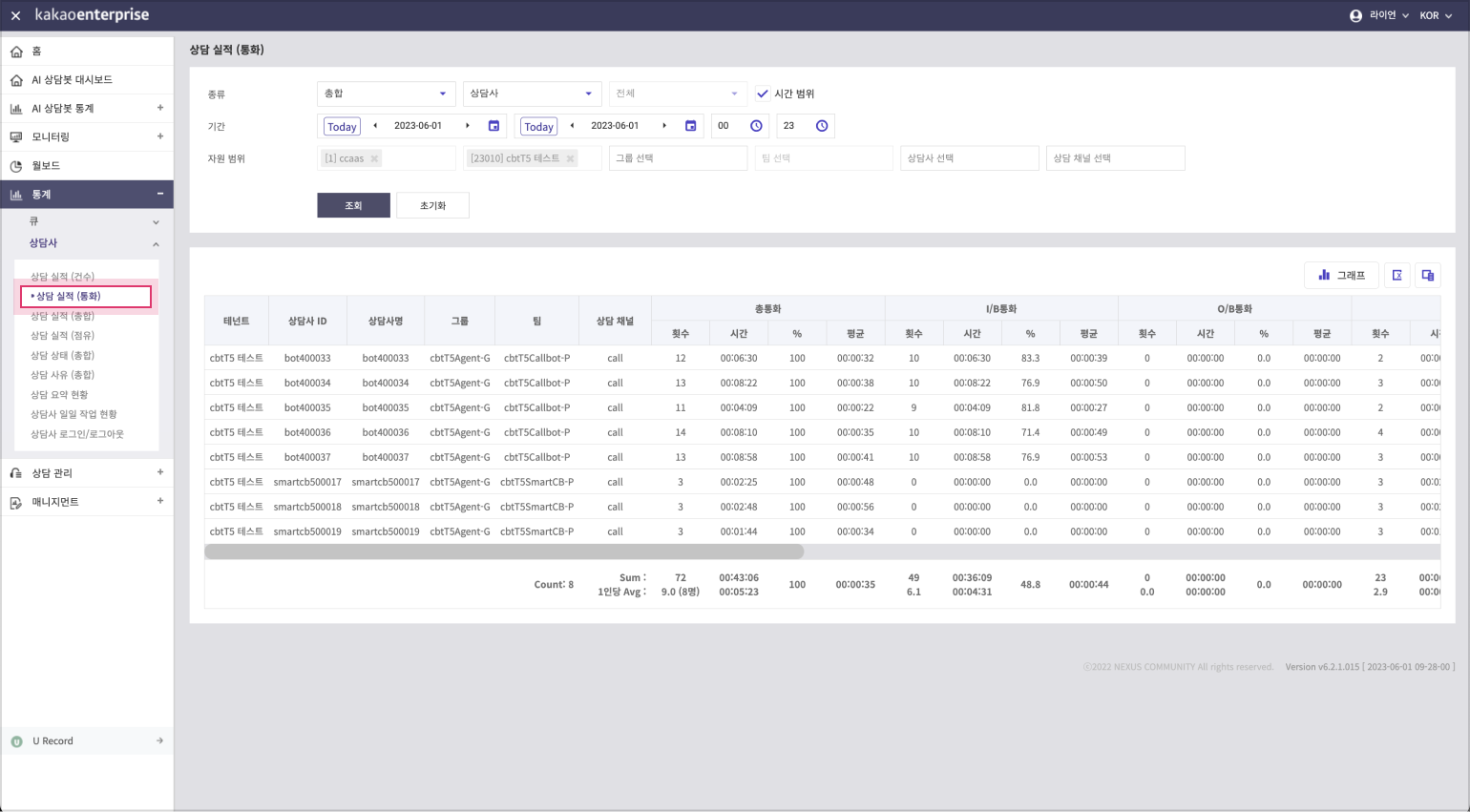Click the 조회 search button

click(353, 205)
